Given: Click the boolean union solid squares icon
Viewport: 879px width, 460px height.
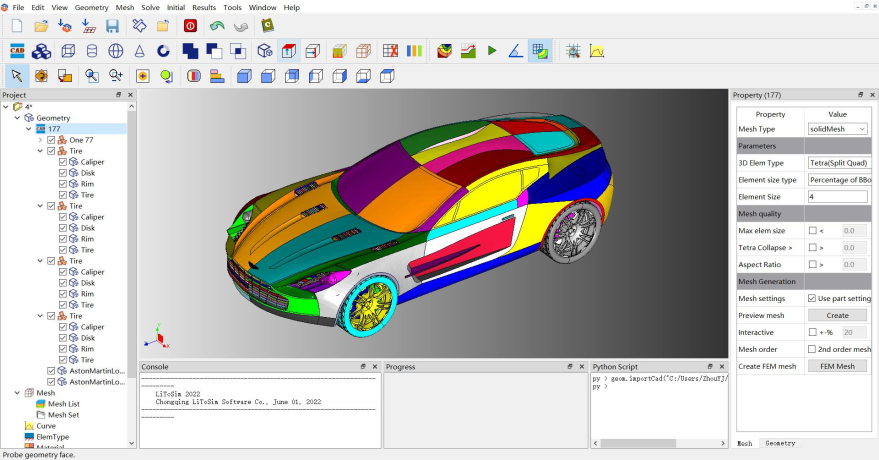Looking at the screenshot, I should 190,51.
